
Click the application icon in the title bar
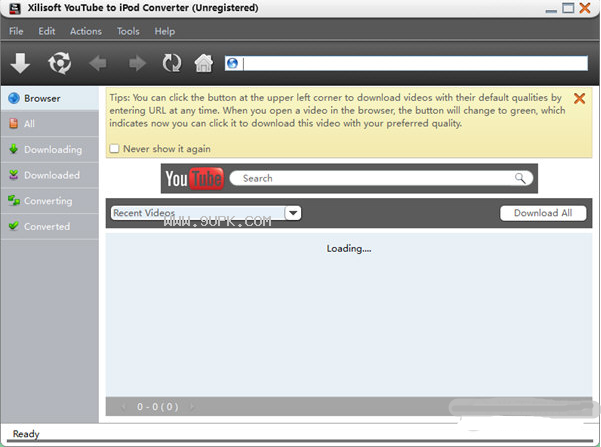(15, 8)
